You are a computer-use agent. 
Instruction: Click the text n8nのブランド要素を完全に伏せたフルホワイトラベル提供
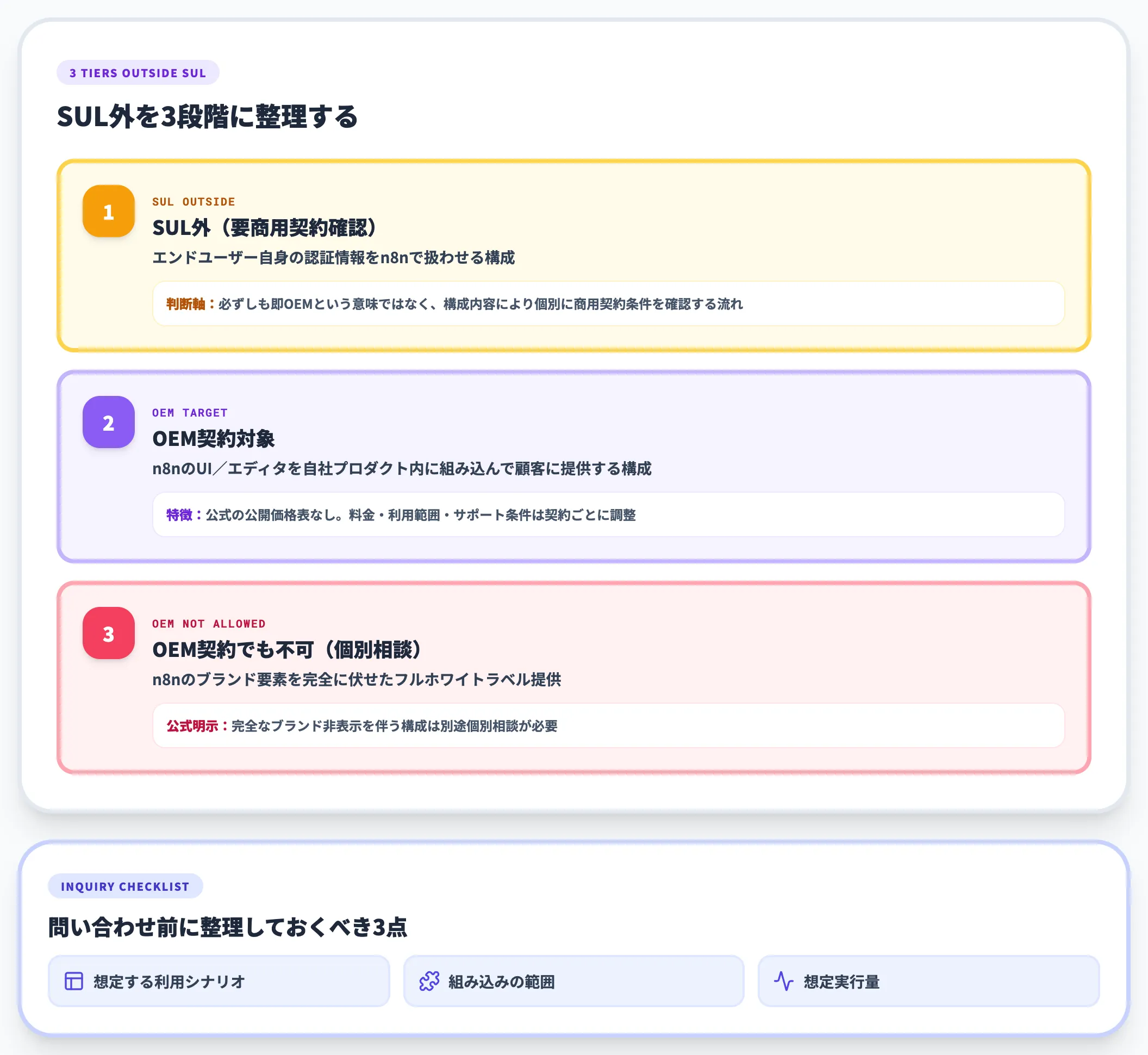point(357,679)
